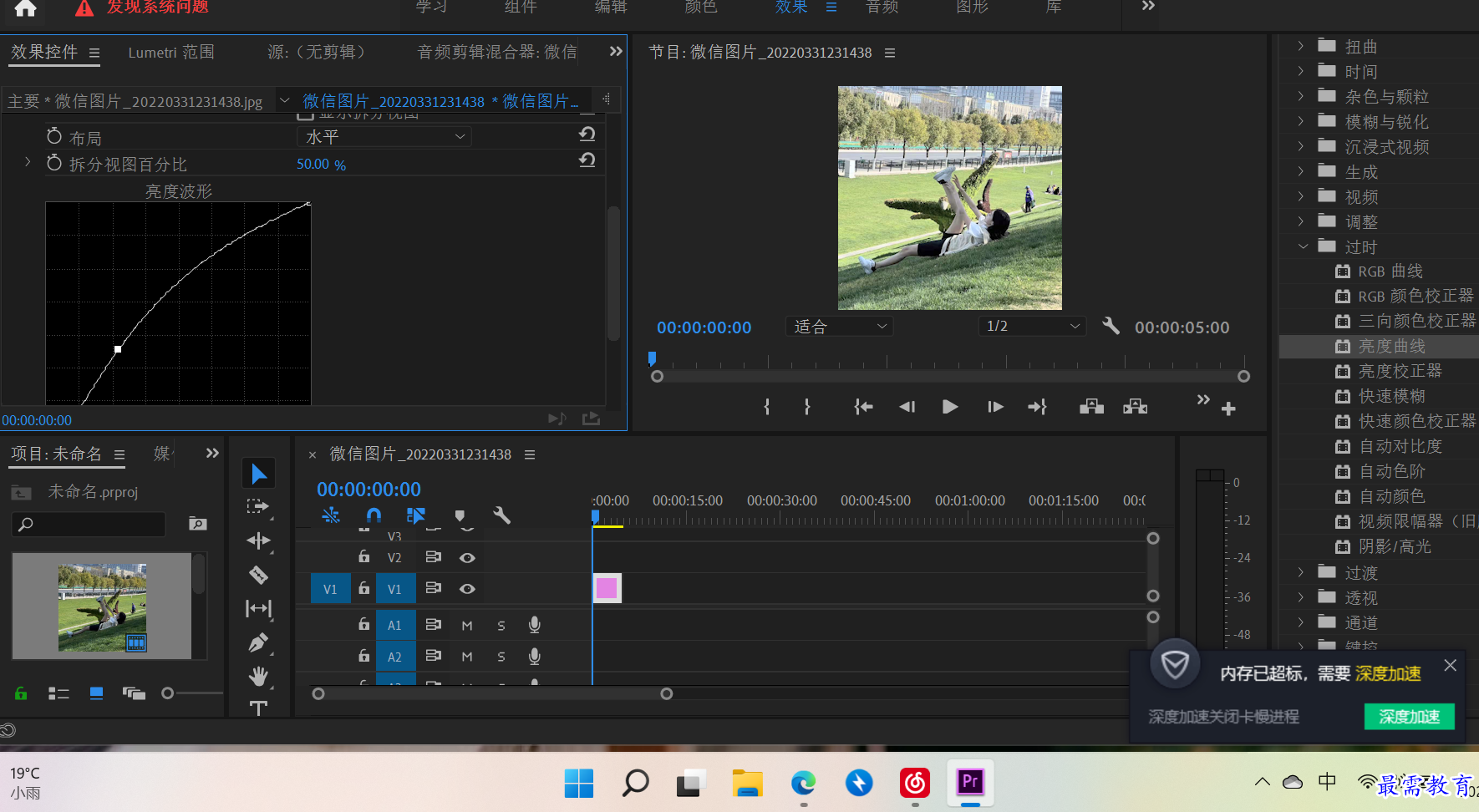Open timeline display settings wrench
This screenshot has width=1479, height=812.
(501, 515)
